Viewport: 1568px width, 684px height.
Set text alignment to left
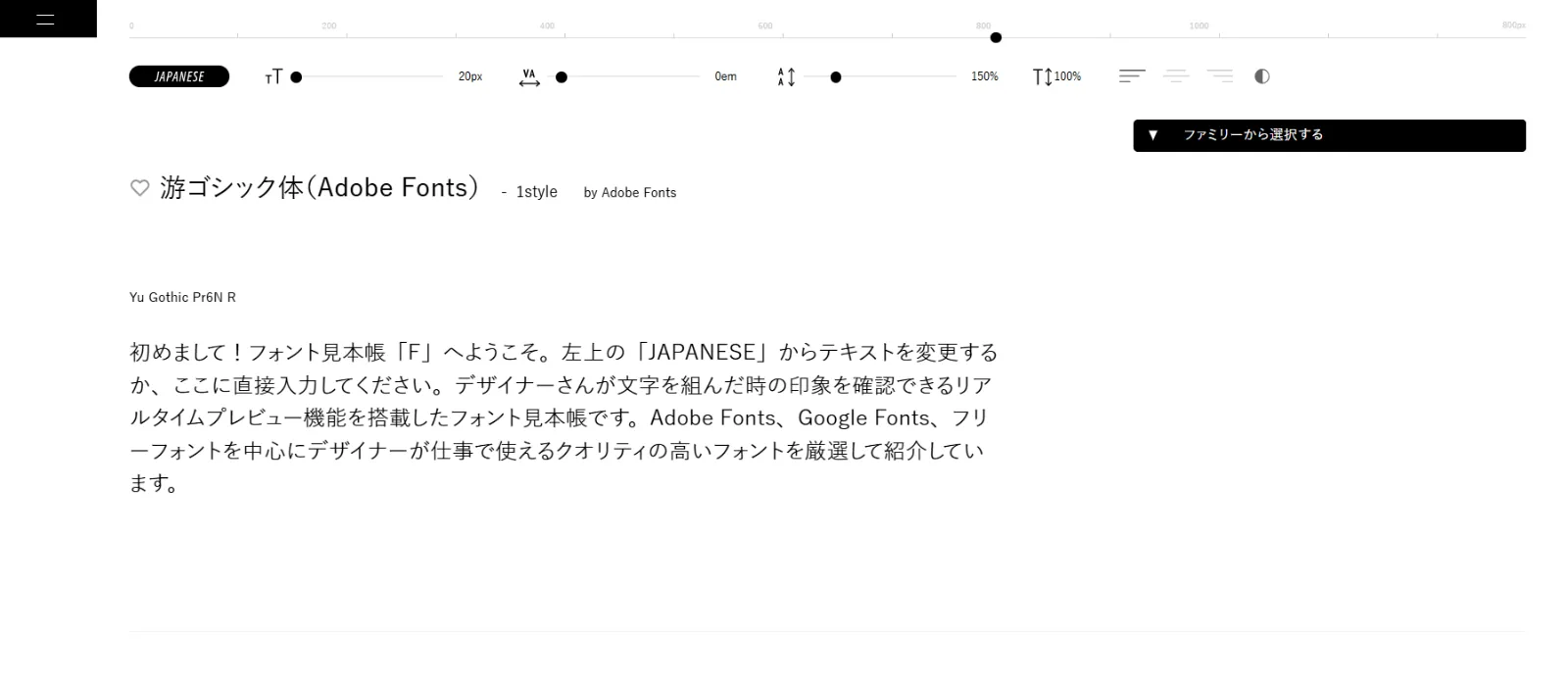(1132, 76)
